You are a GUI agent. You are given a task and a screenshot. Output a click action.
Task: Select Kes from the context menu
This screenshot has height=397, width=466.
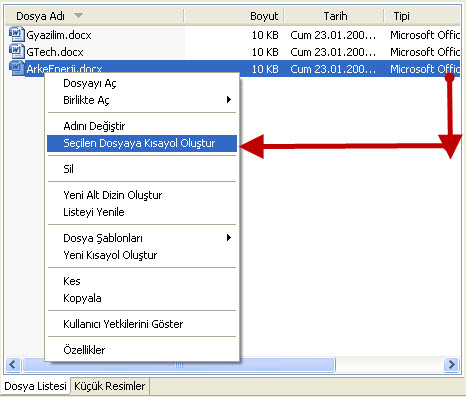(x=142, y=281)
